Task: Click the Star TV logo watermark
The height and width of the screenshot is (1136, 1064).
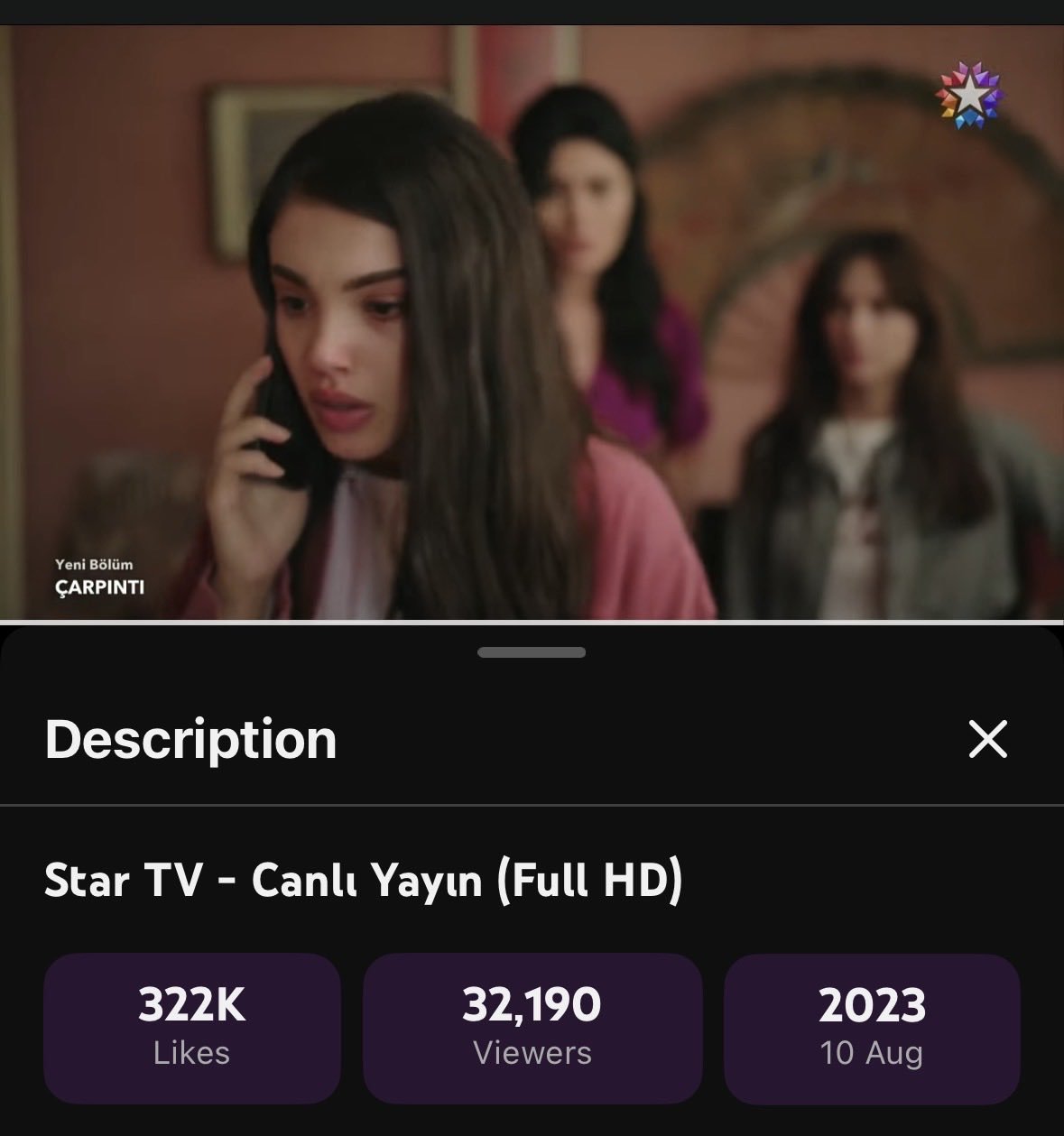Action: coord(969,95)
